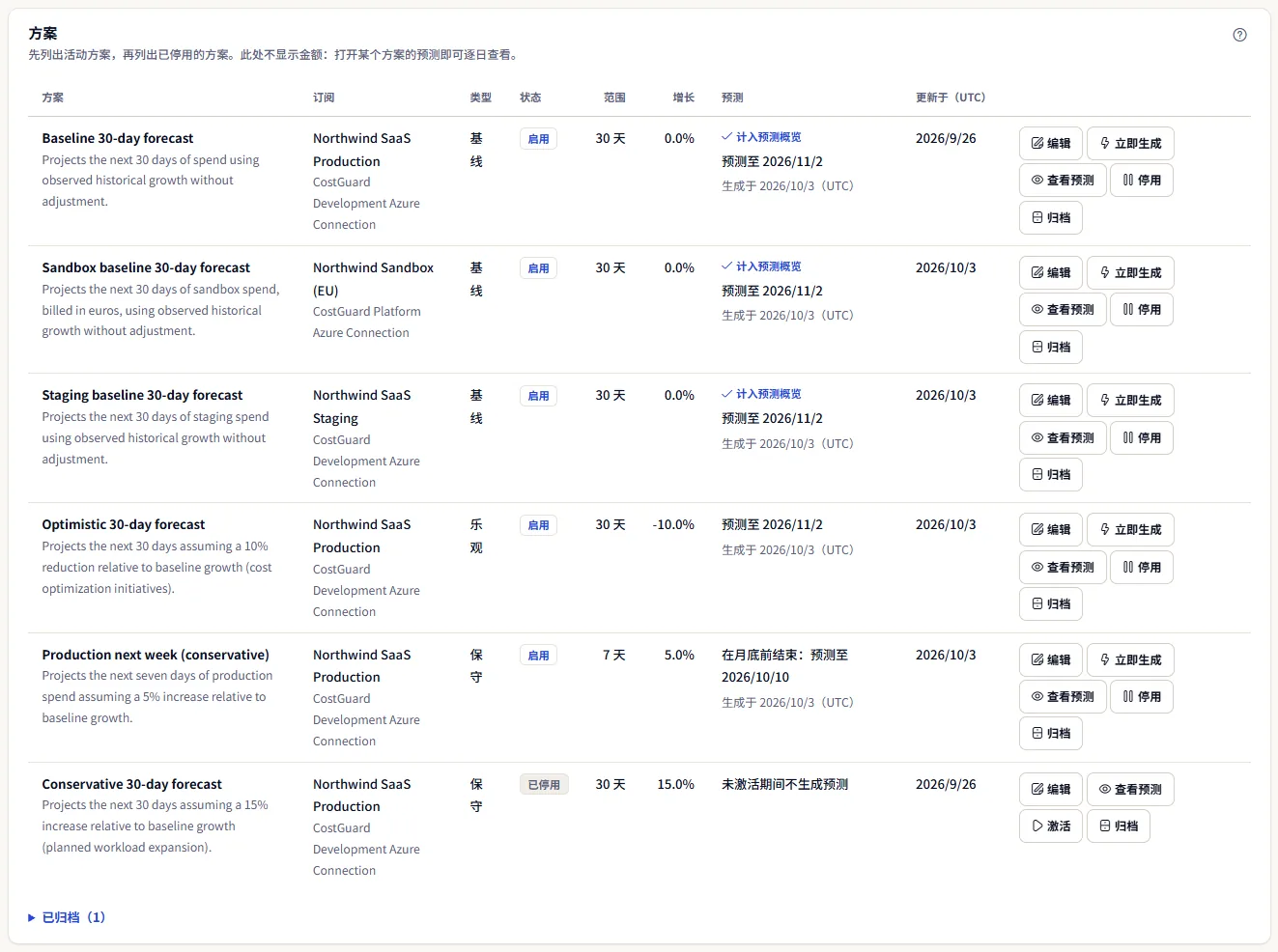Open 查看预测 for Conservative 30-day forecast

[1130, 789]
